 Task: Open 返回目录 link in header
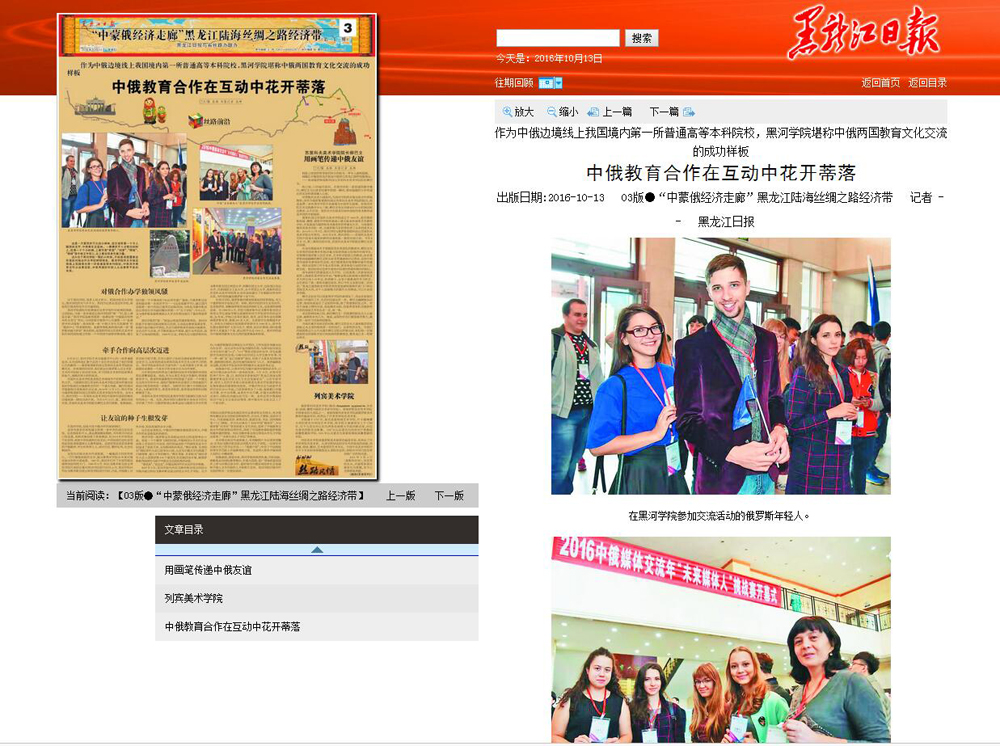pos(927,83)
